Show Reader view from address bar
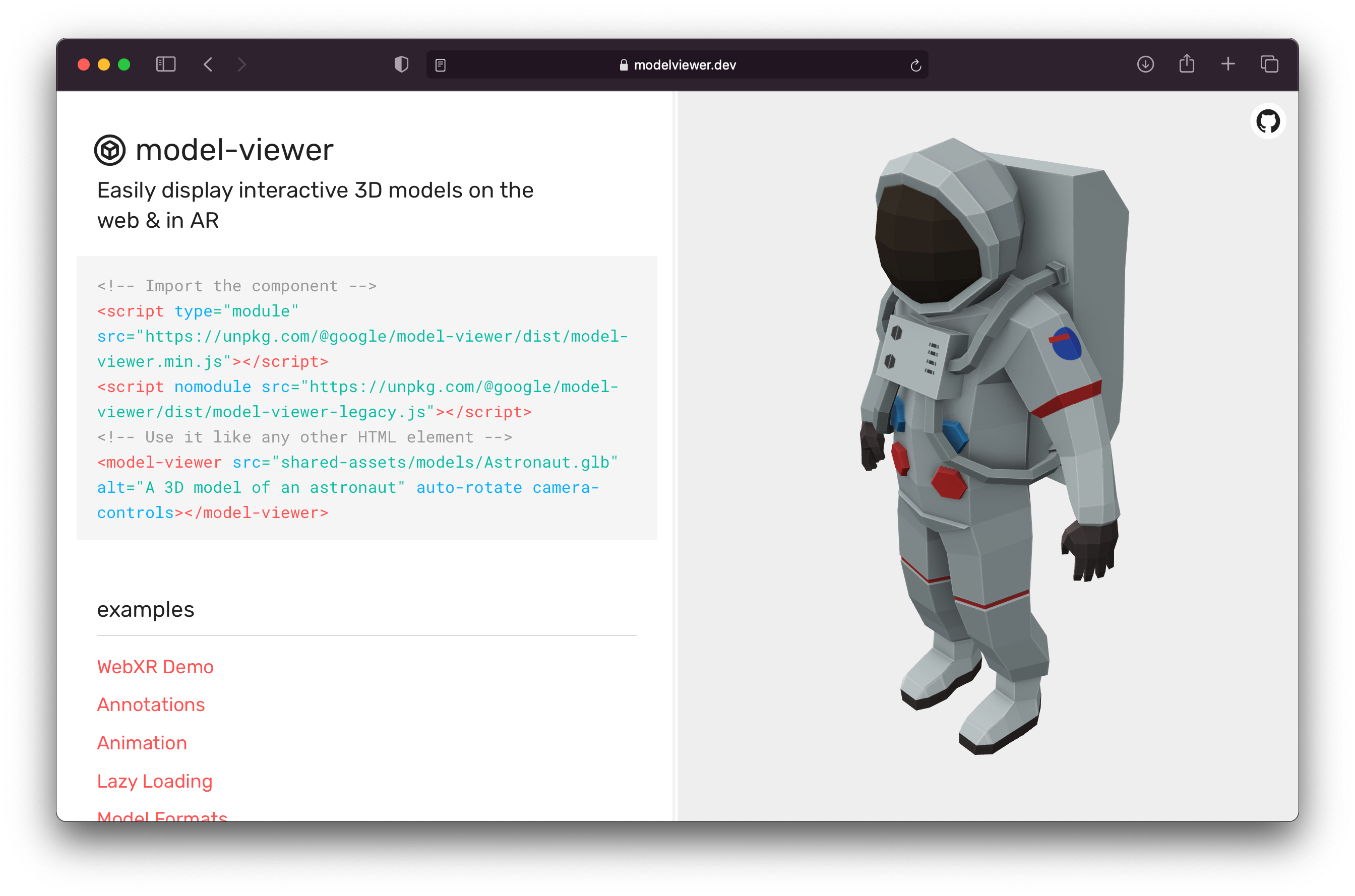Screen dimensions: 1355x896 [x=440, y=65]
